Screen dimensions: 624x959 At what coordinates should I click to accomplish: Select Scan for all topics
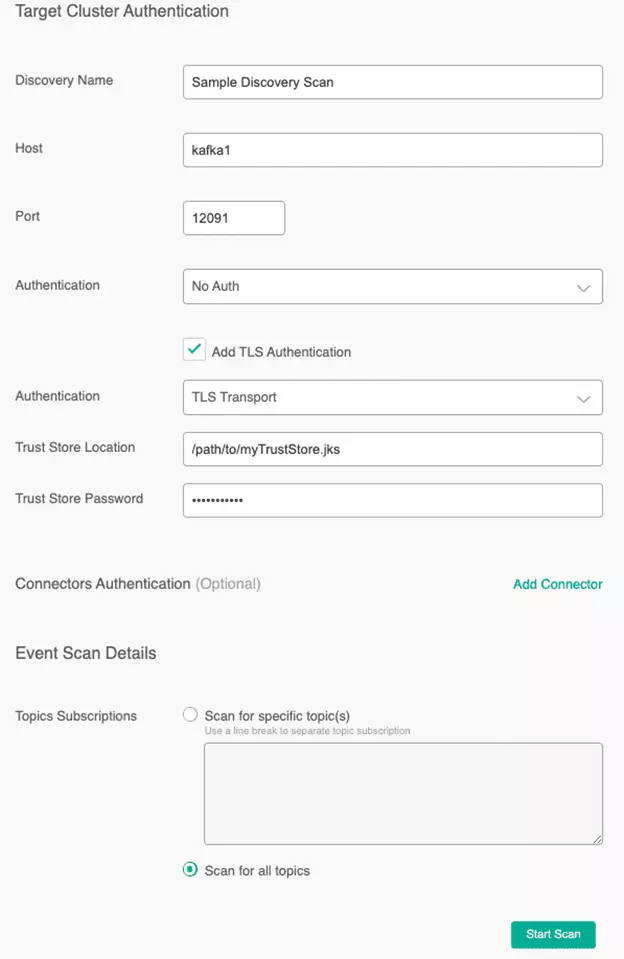(189, 870)
